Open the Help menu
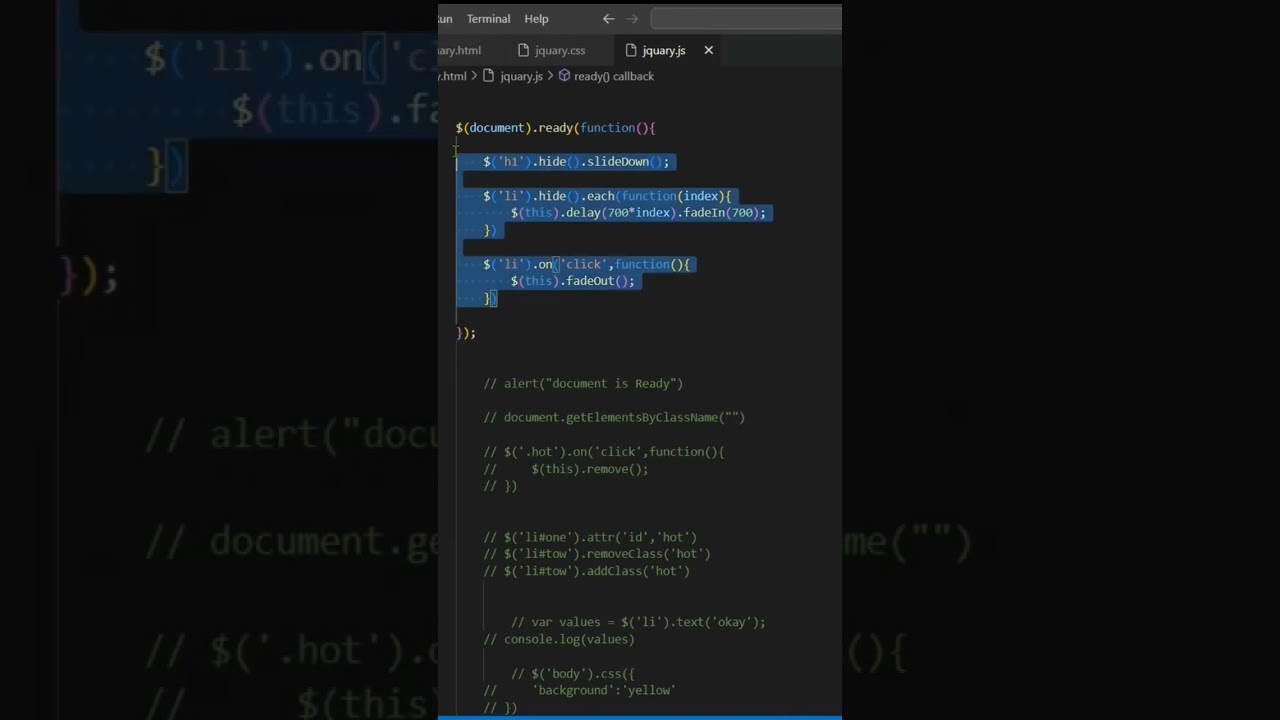 click(x=536, y=19)
